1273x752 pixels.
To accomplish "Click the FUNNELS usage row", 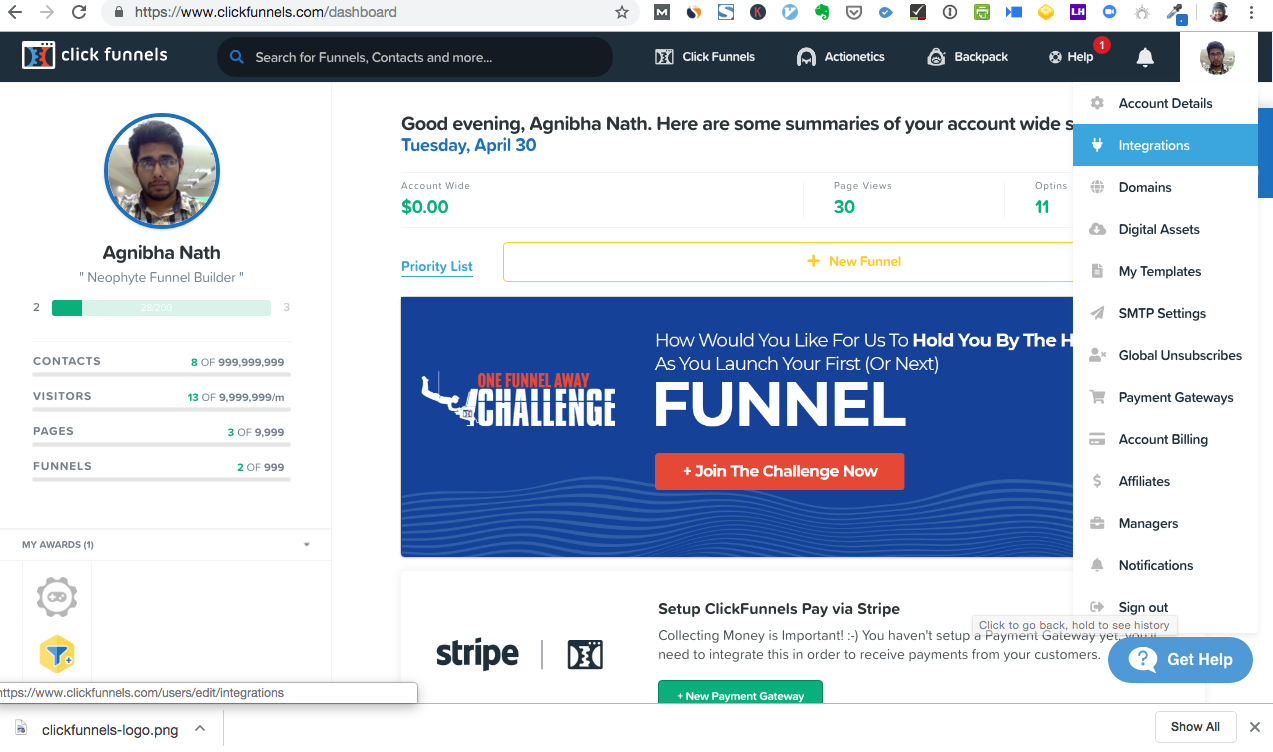I will (x=161, y=469).
